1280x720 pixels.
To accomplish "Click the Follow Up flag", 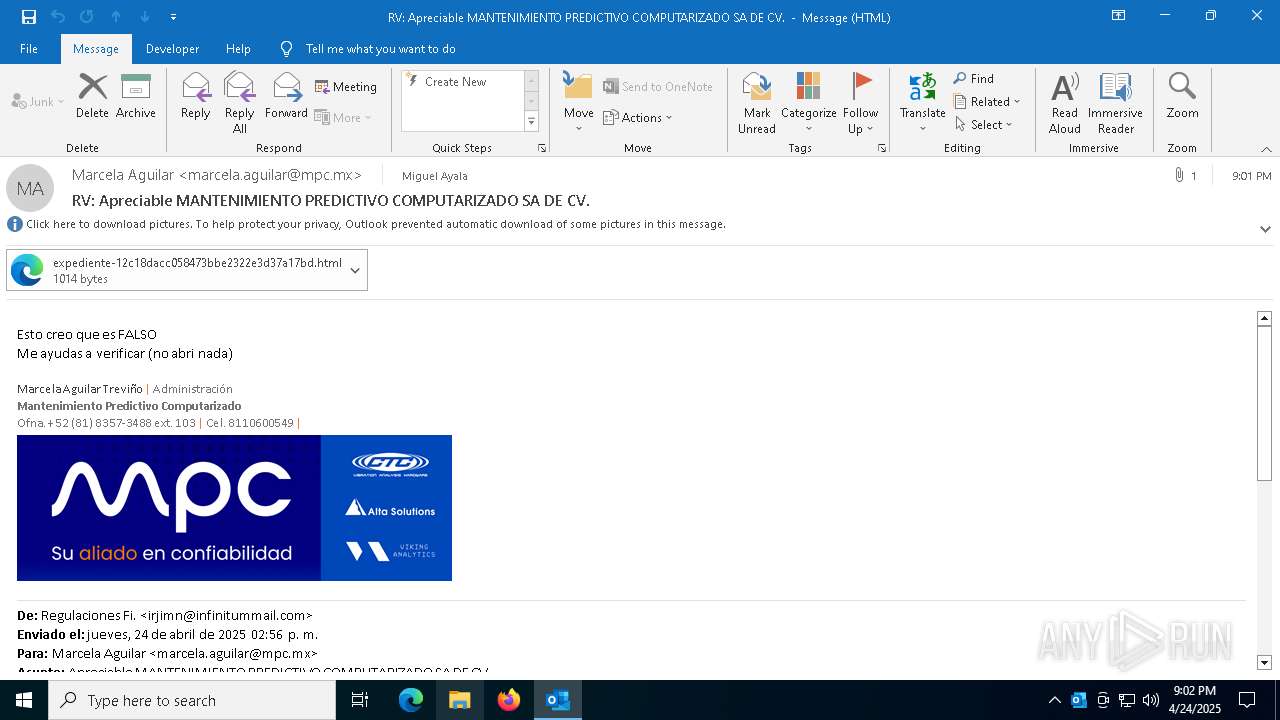I will [861, 103].
